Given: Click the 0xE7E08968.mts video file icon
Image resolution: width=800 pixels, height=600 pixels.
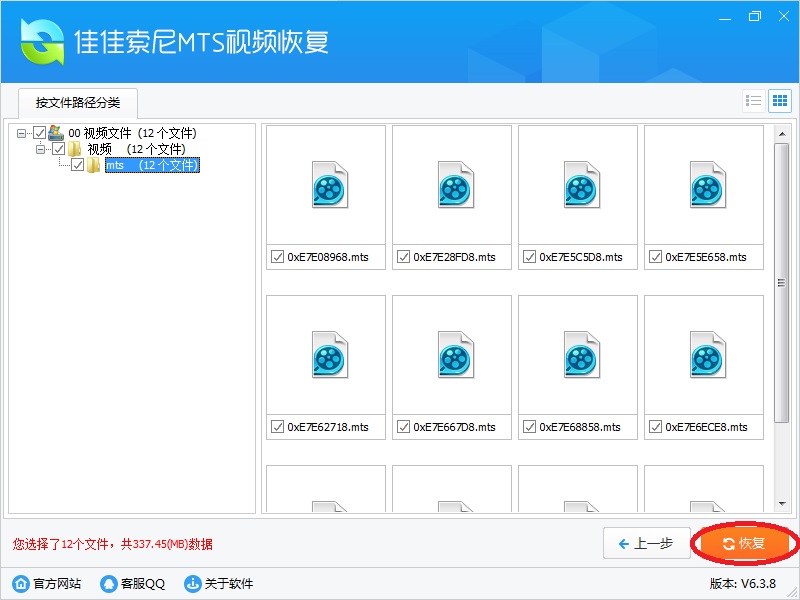Looking at the screenshot, I should 329,185.
